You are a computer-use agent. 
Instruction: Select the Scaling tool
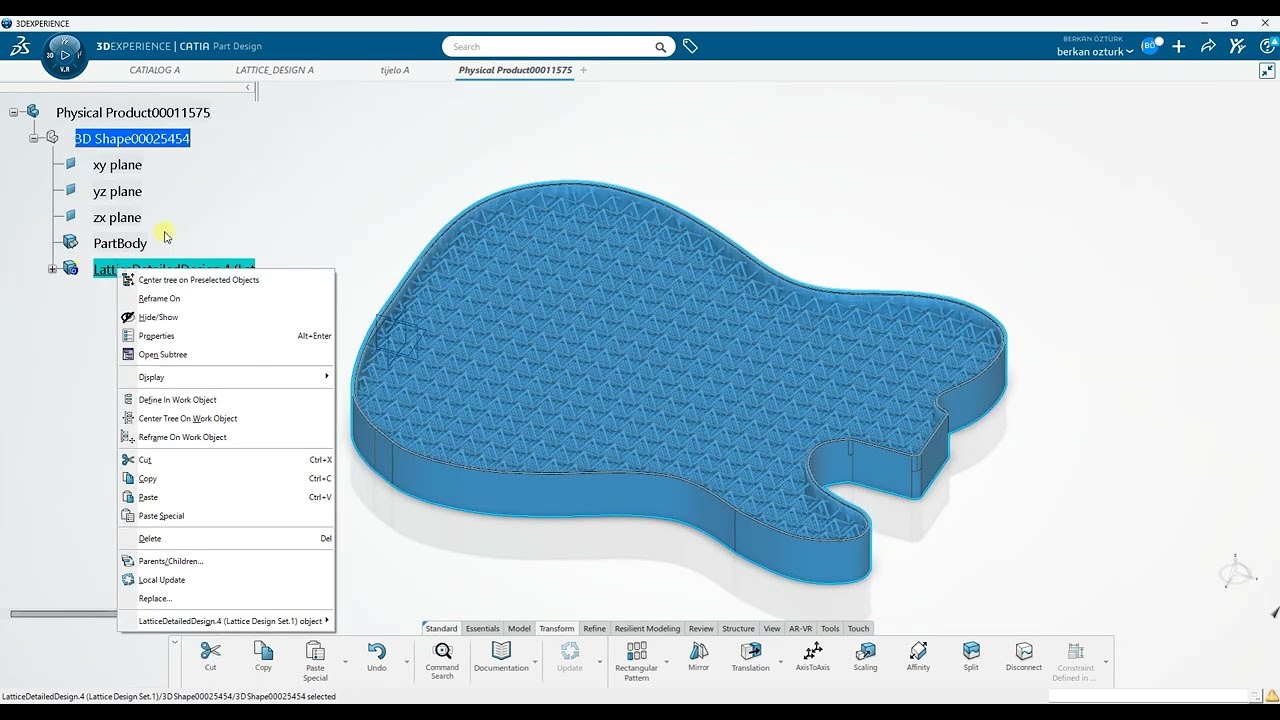click(x=865, y=656)
